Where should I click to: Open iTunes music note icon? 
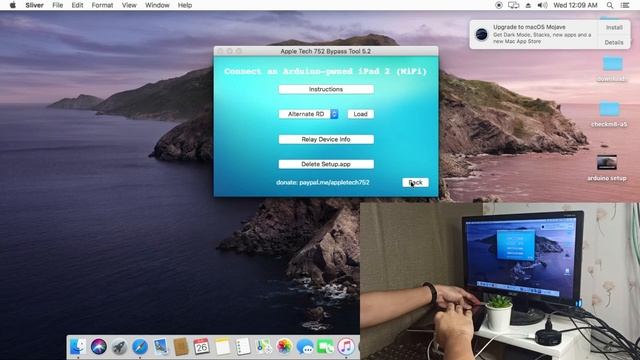pos(346,347)
